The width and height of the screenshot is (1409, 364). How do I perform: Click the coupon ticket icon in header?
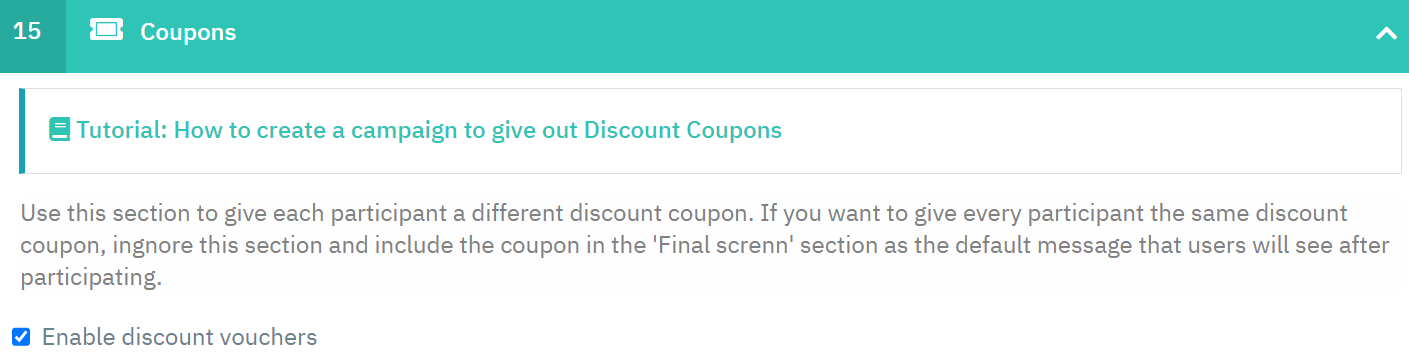106,31
